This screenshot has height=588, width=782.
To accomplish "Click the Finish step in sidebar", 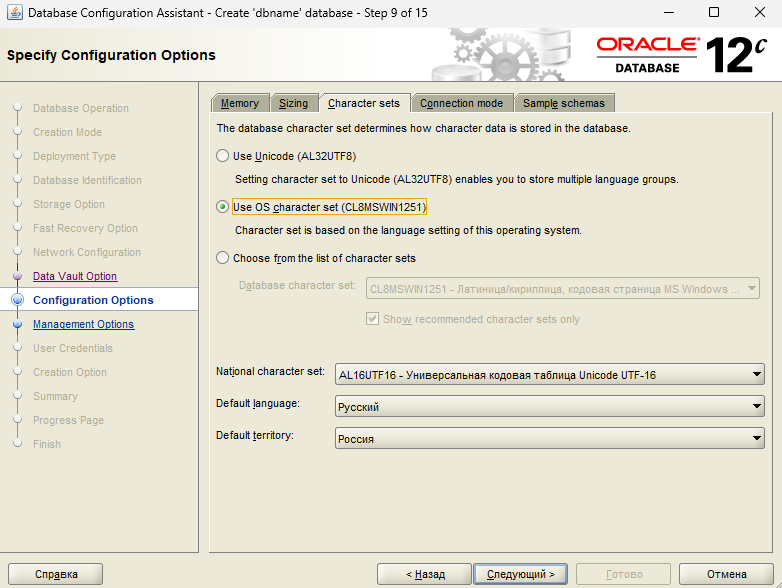I will 47,444.
